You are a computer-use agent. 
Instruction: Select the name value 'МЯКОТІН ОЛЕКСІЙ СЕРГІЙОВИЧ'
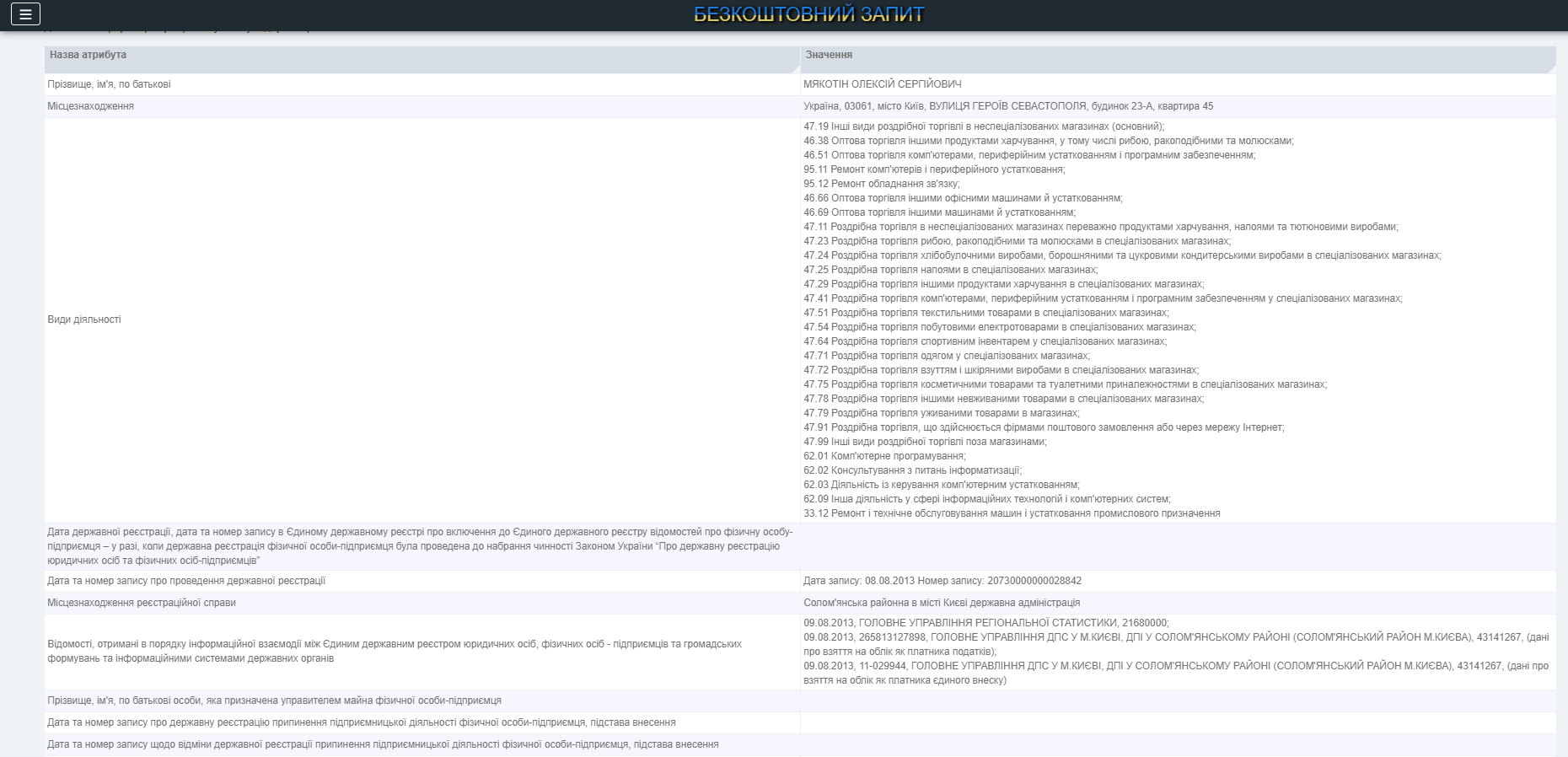point(882,84)
